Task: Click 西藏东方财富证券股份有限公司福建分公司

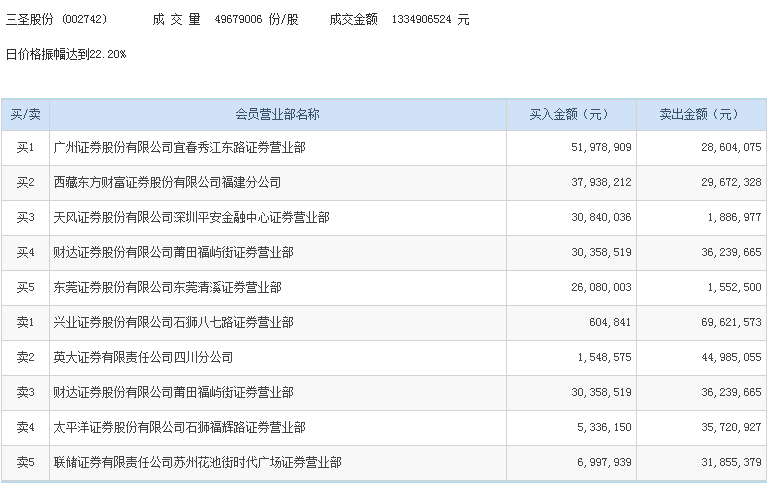Action: [x=167, y=182]
